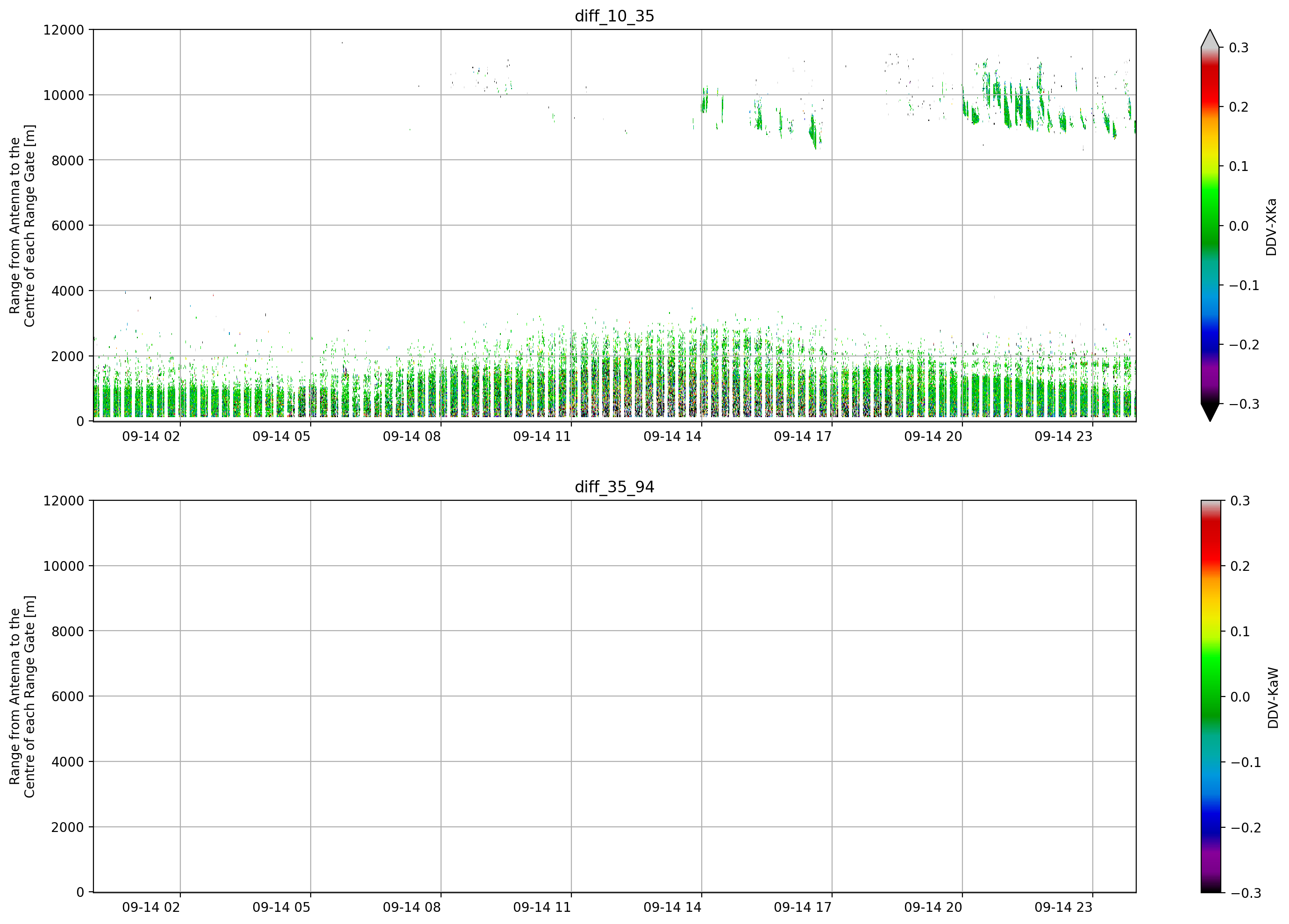Screen dimensions: 1289x924
Task: Click '09-14 05' x-tick under diff_35_94 plot
Action: [x=281, y=908]
